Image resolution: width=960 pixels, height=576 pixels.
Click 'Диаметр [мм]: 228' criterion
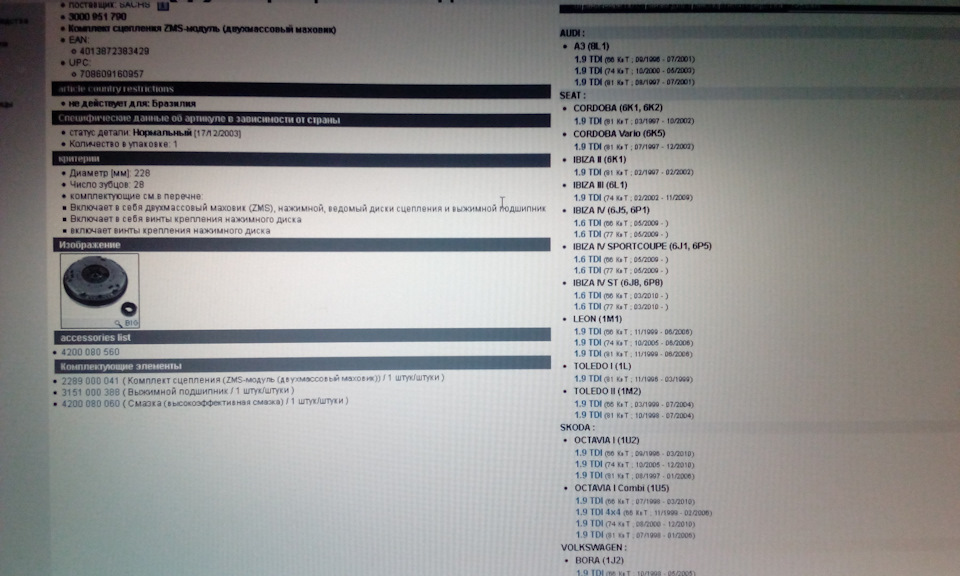[x=110, y=173]
